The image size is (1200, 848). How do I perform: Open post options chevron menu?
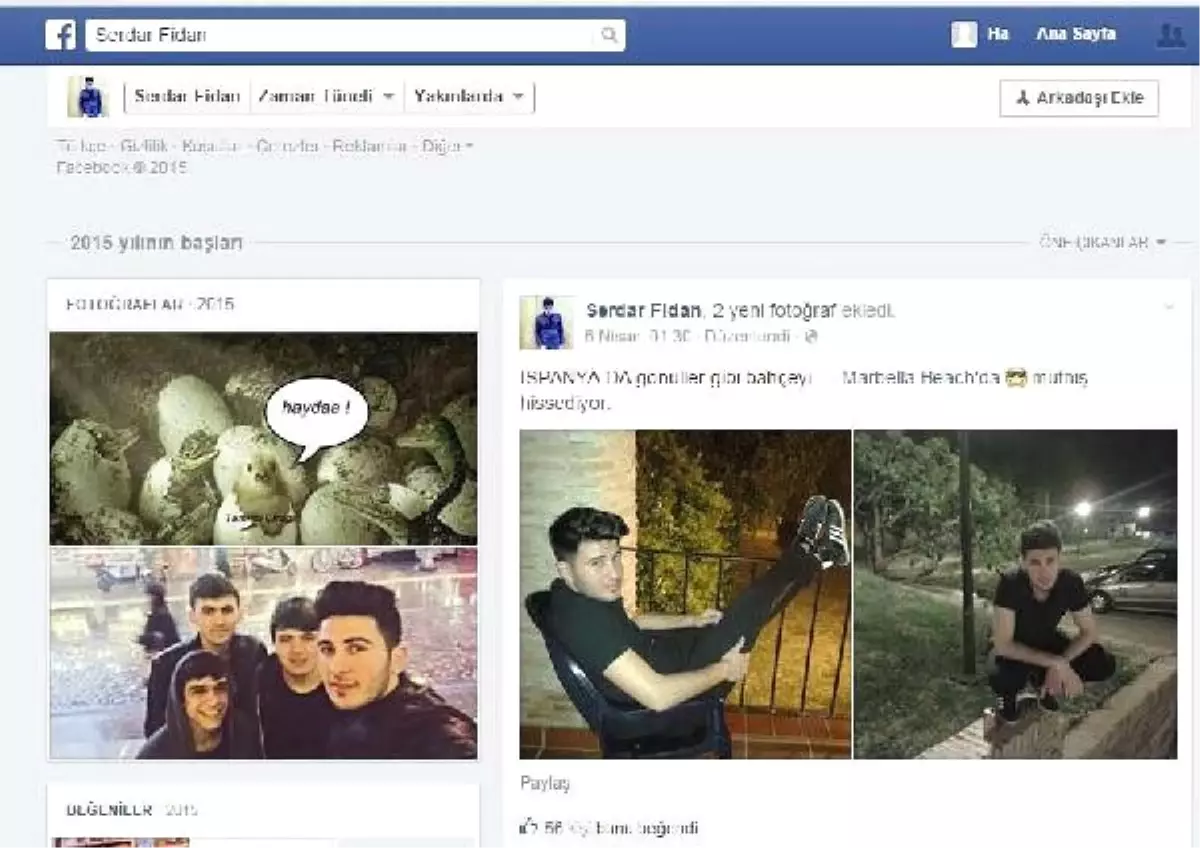click(1168, 308)
